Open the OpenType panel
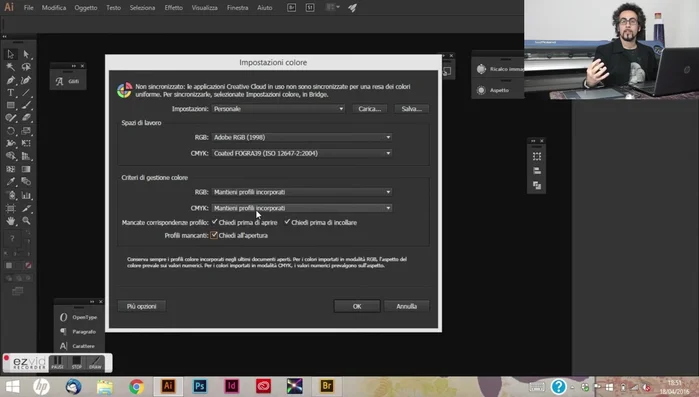Image resolution: width=699 pixels, height=397 pixels. (78, 317)
